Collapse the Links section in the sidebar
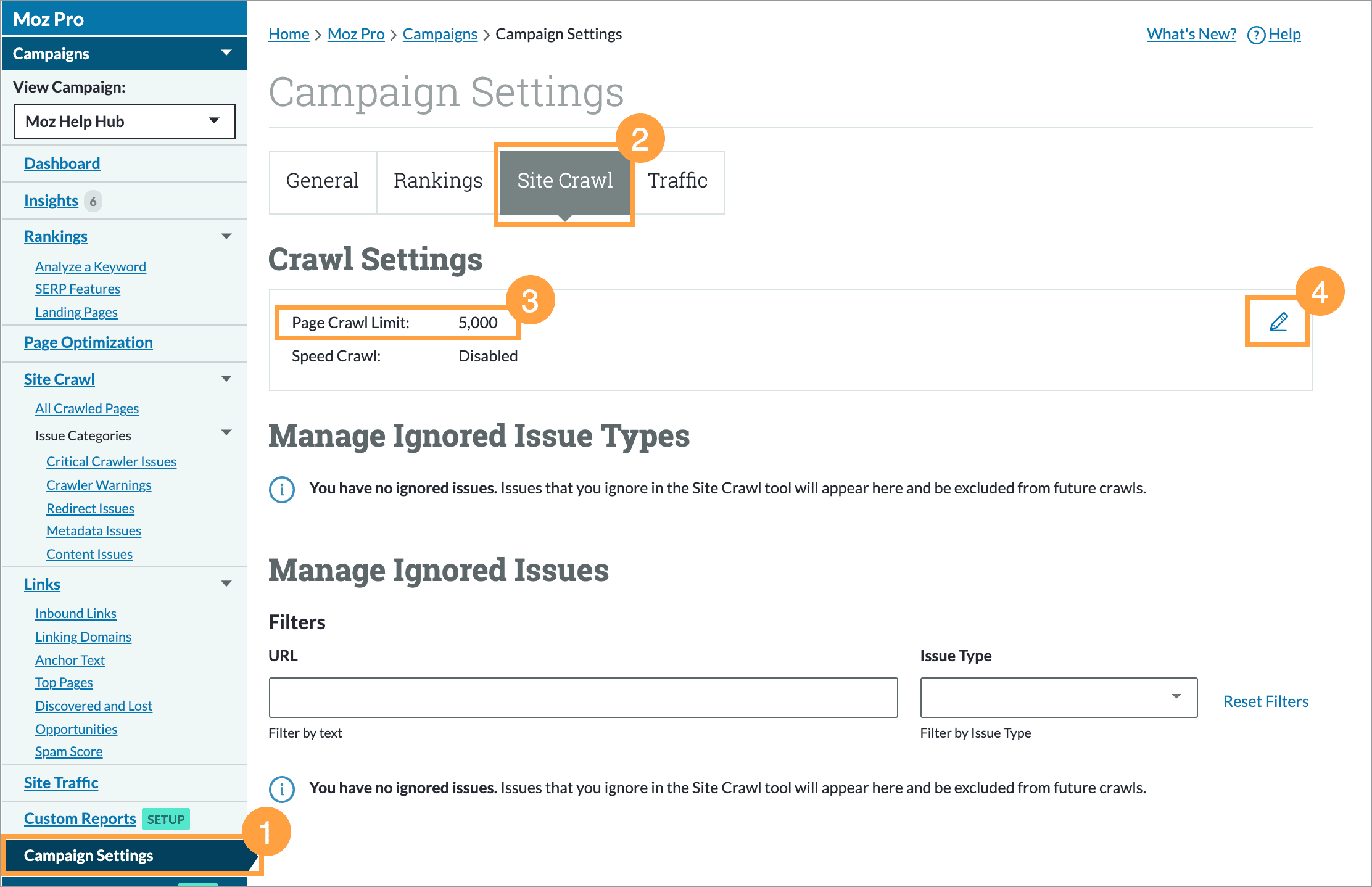 pos(226,583)
